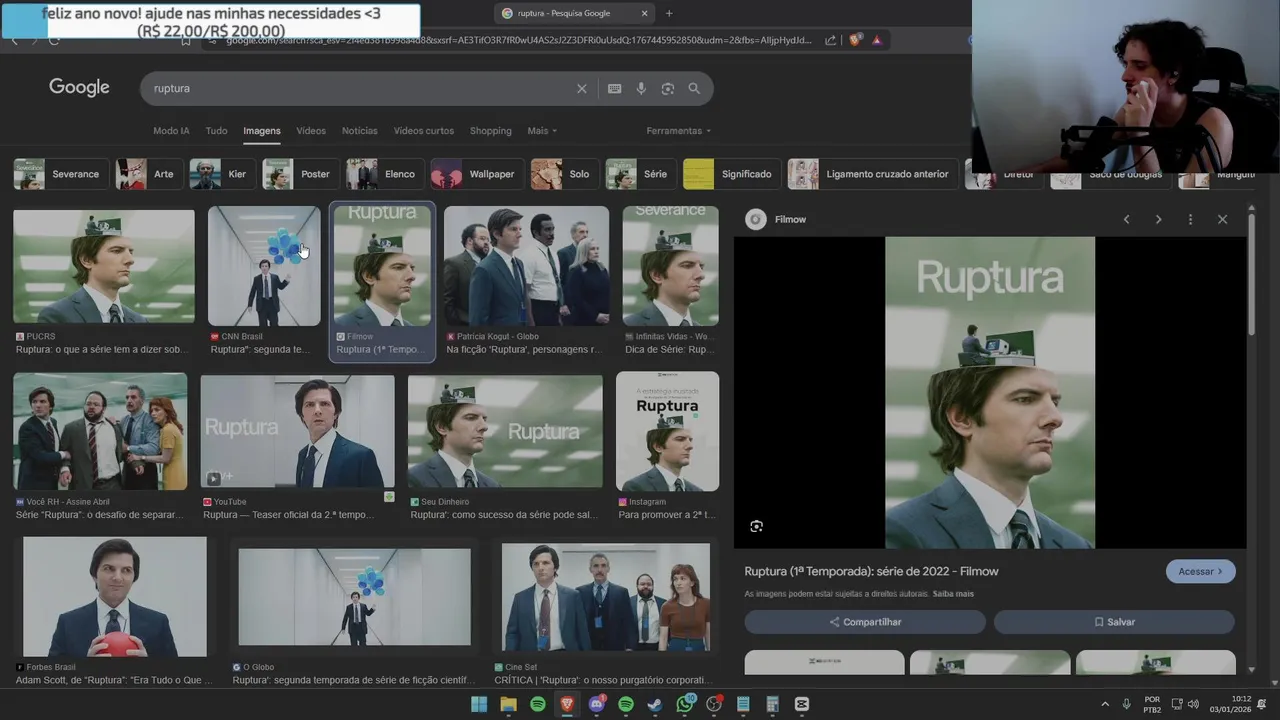Open Discord from the taskbar
Image resolution: width=1280 pixels, height=720 pixels.
(597, 704)
